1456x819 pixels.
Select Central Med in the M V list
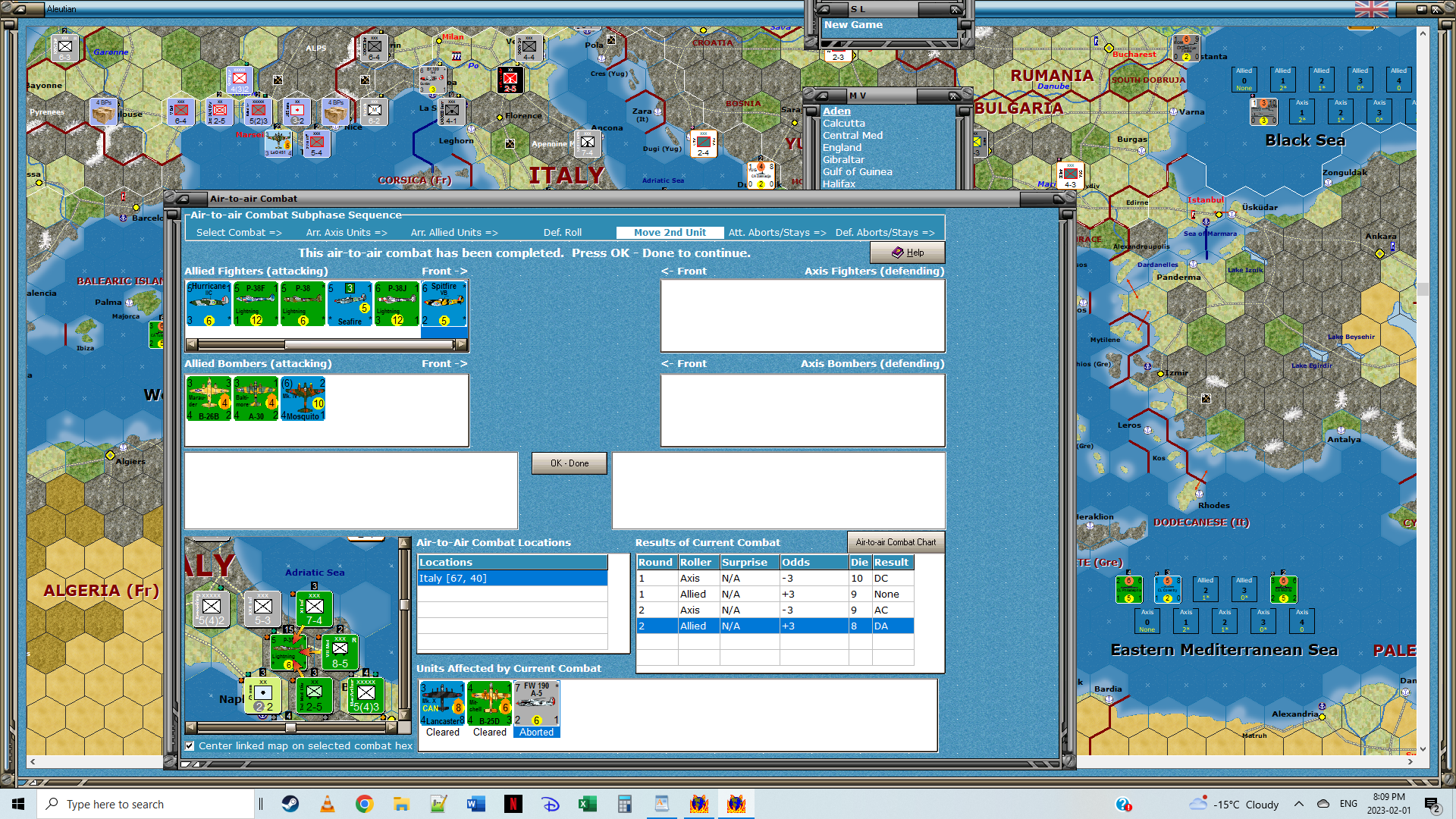click(852, 136)
